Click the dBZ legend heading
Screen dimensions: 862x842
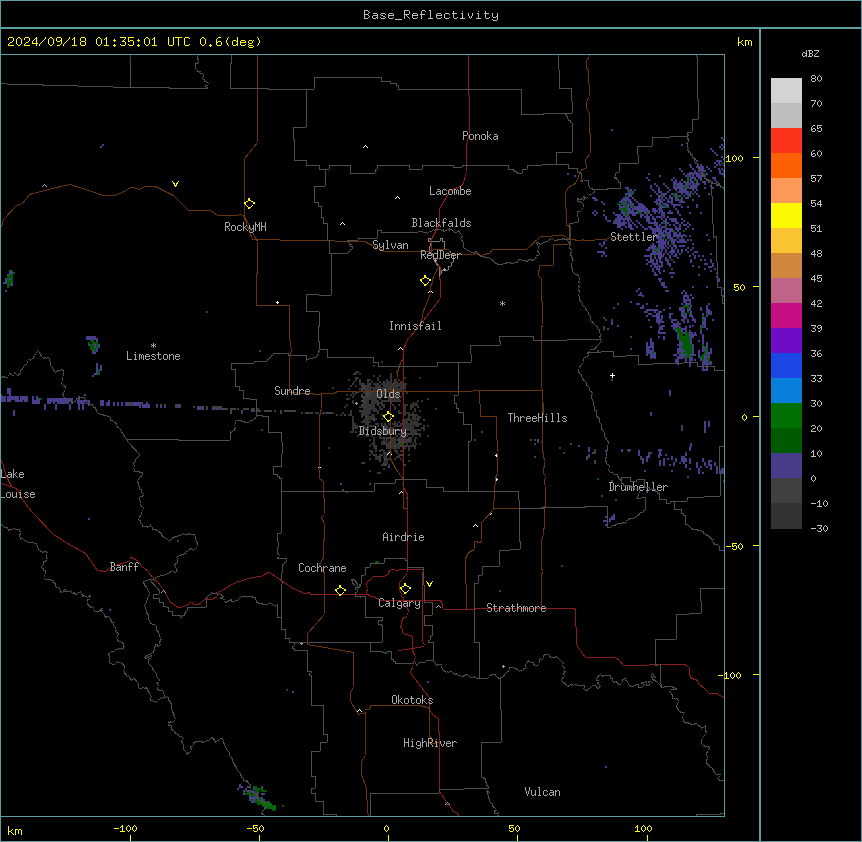[x=810, y=54]
